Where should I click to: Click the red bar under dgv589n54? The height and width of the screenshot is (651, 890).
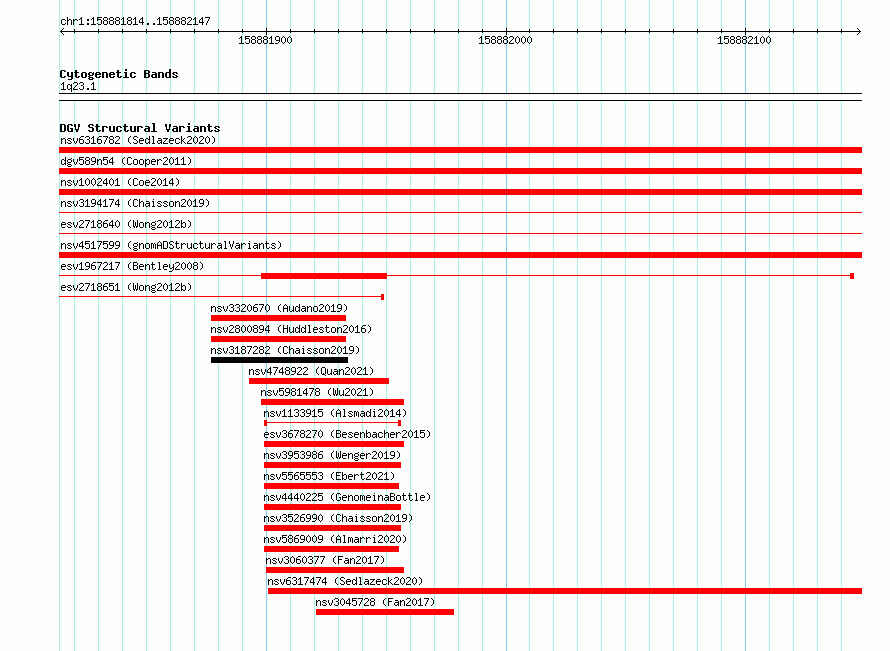coord(460,171)
